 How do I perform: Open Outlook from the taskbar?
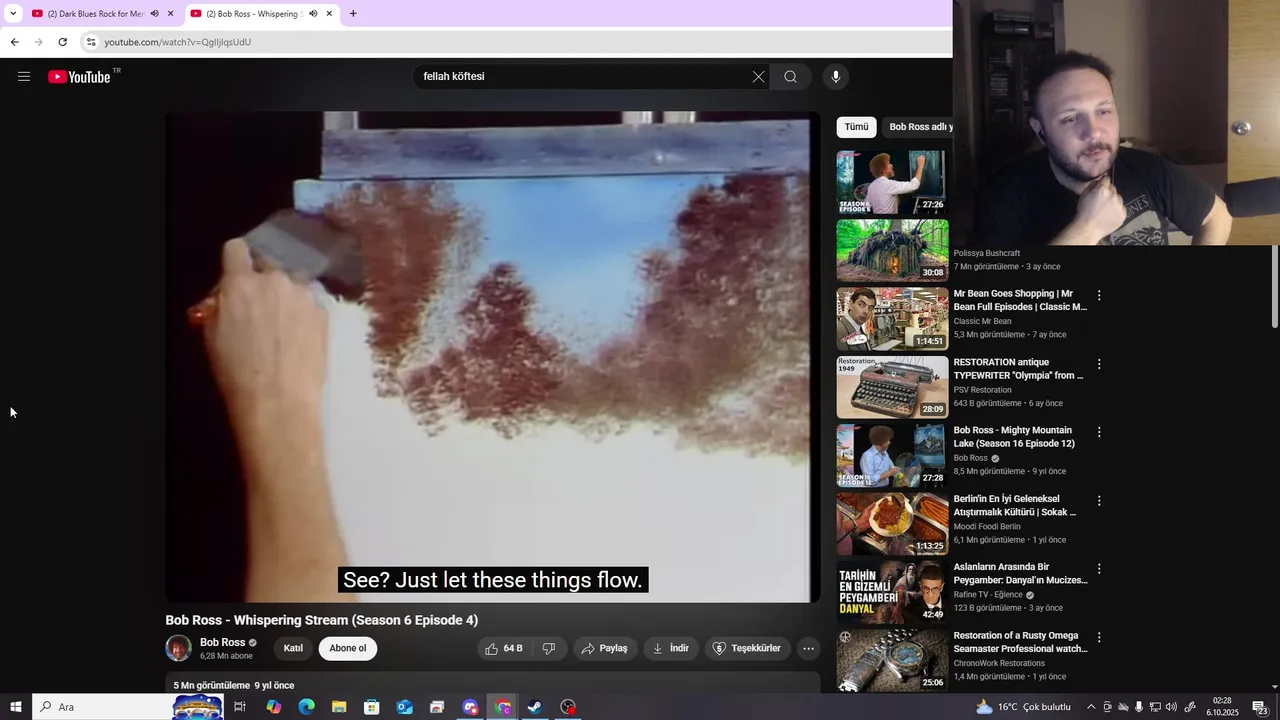[x=404, y=707]
